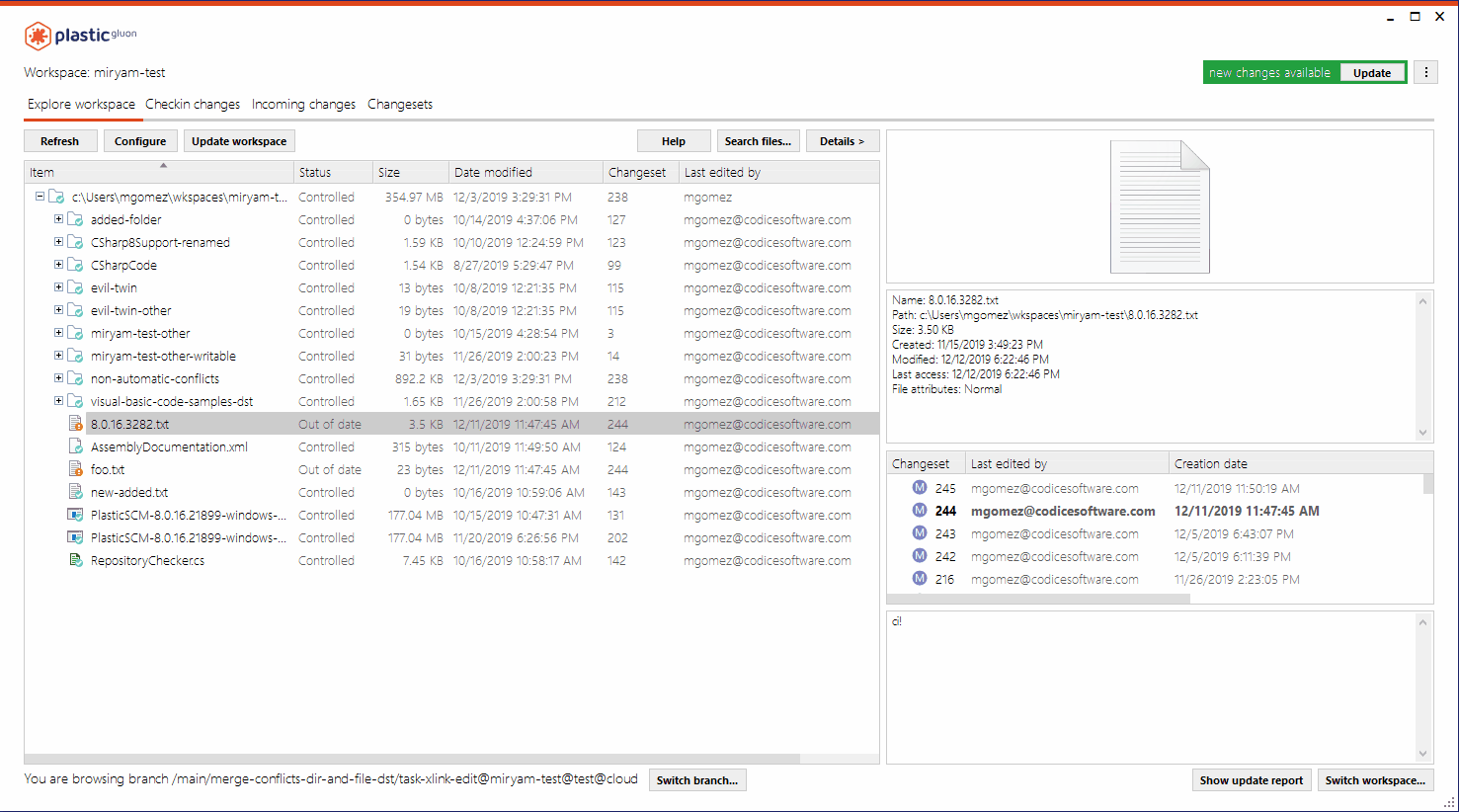
Task: Click the out-of-date icon beside 8.0.16.3282.txt
Action: click(x=75, y=424)
